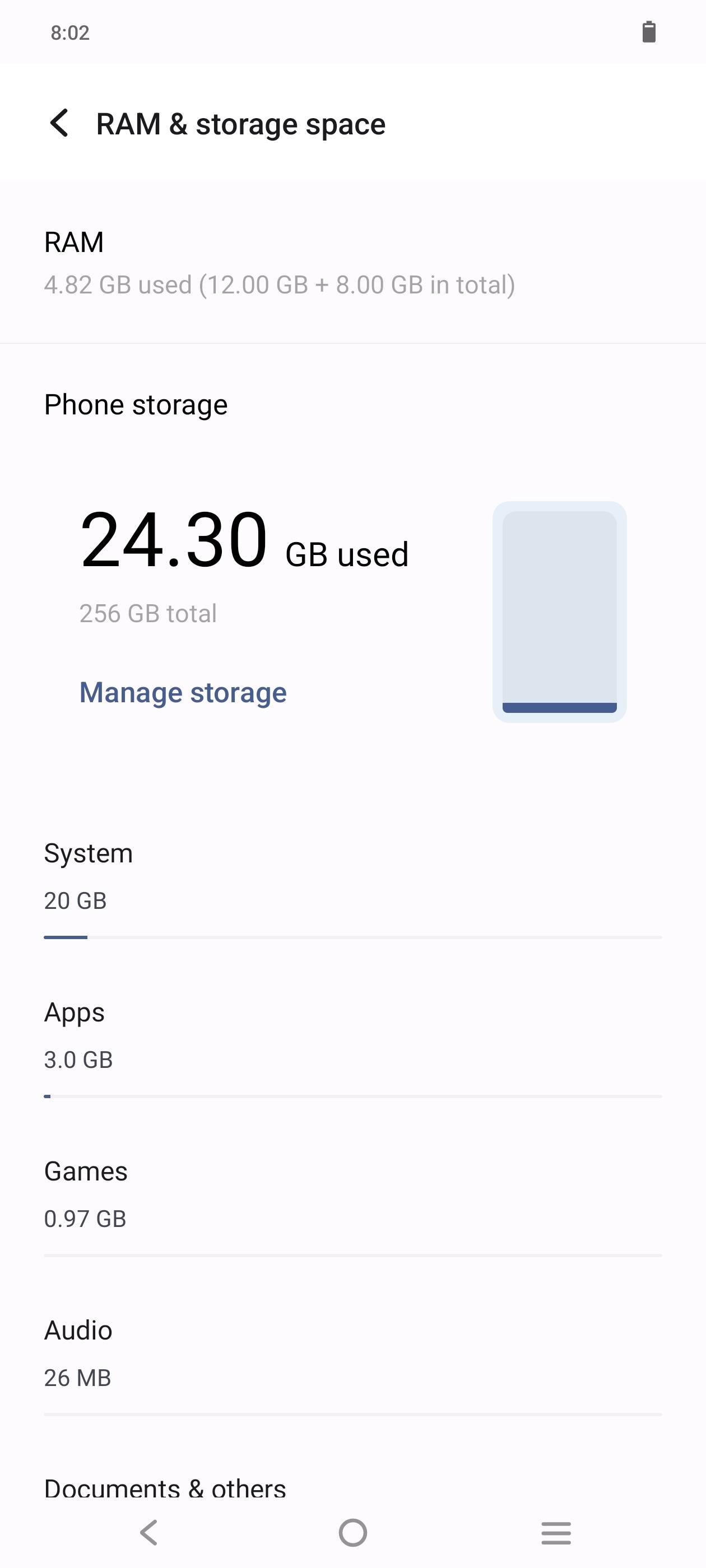The width and height of the screenshot is (706, 1568).
Task: Tap the Apps usage progress bar
Action: click(x=352, y=1096)
